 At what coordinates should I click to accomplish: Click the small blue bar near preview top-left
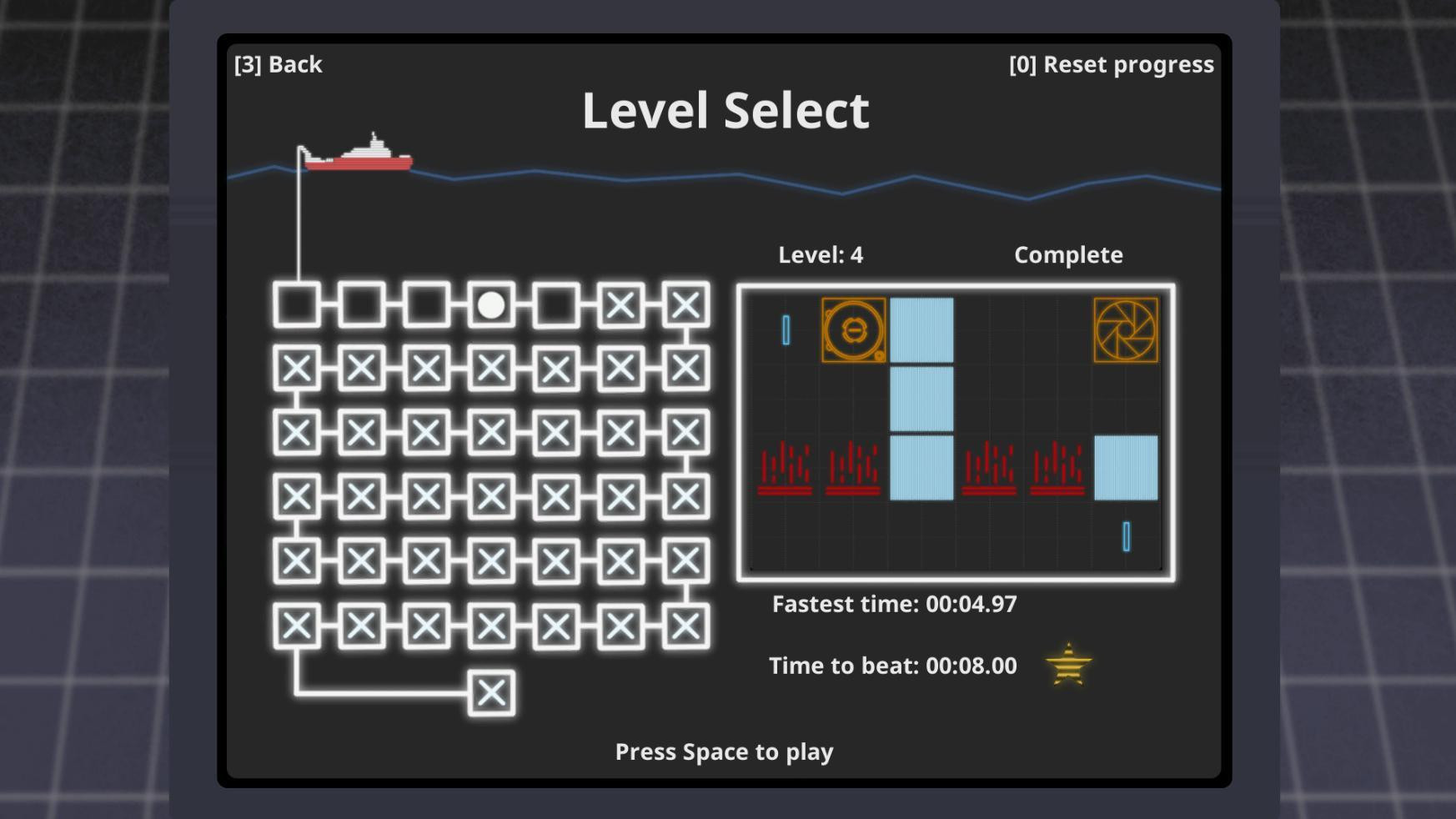click(786, 330)
